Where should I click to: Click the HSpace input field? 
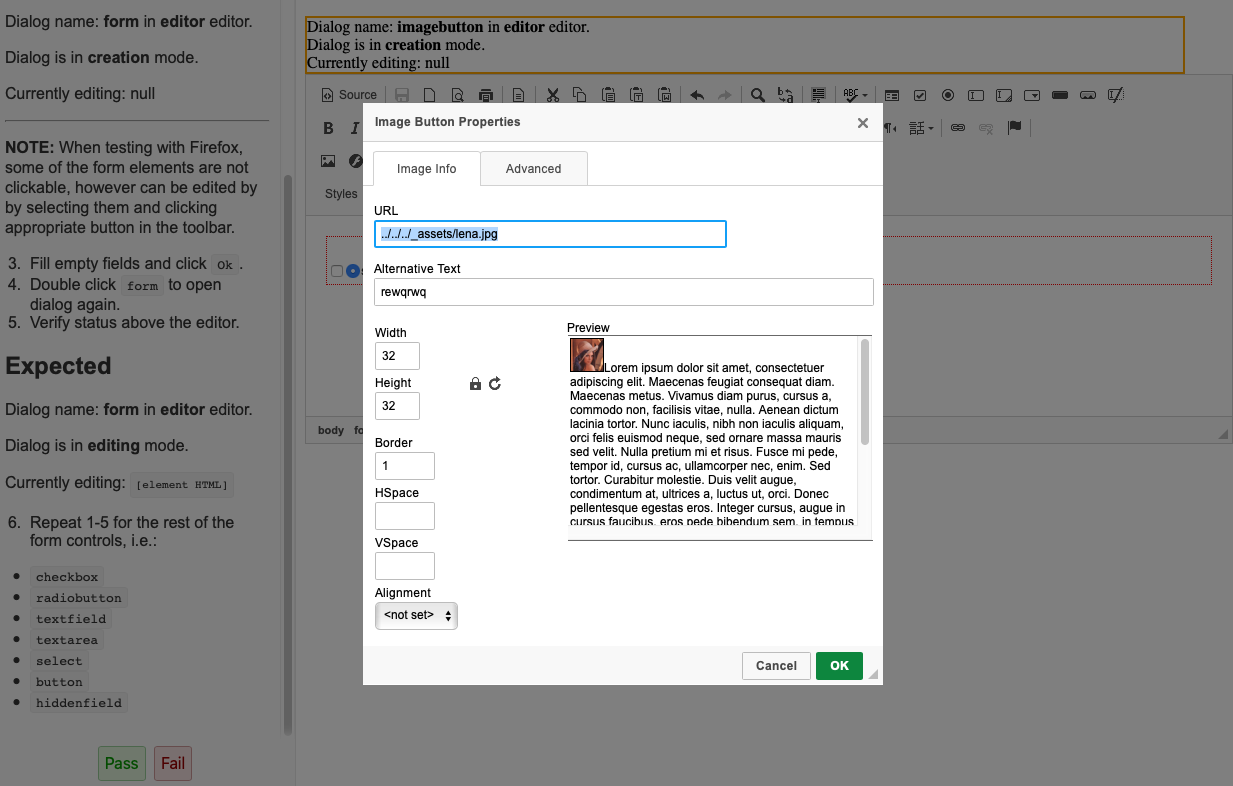pyautogui.click(x=405, y=516)
